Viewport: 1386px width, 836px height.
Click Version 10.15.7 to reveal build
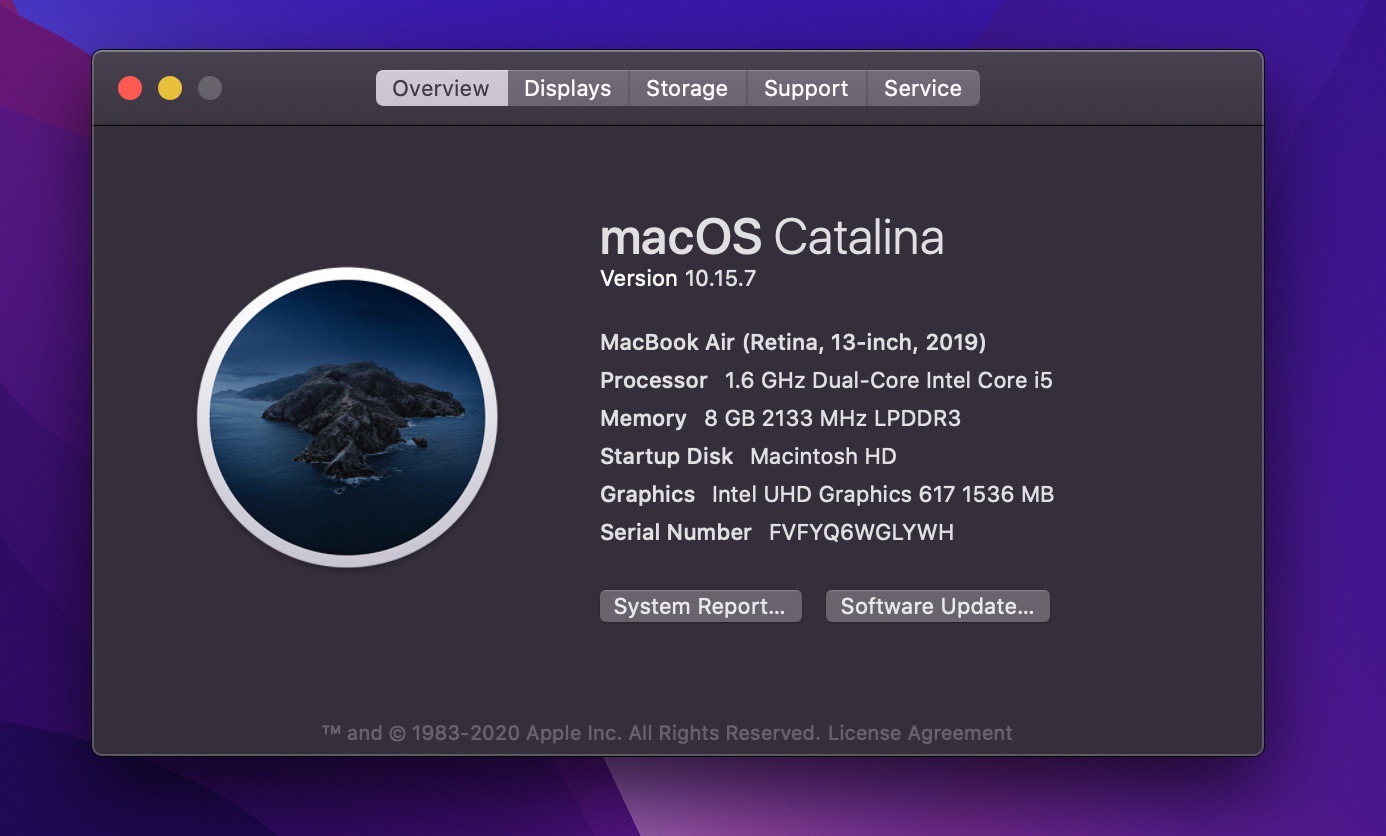[x=678, y=278]
